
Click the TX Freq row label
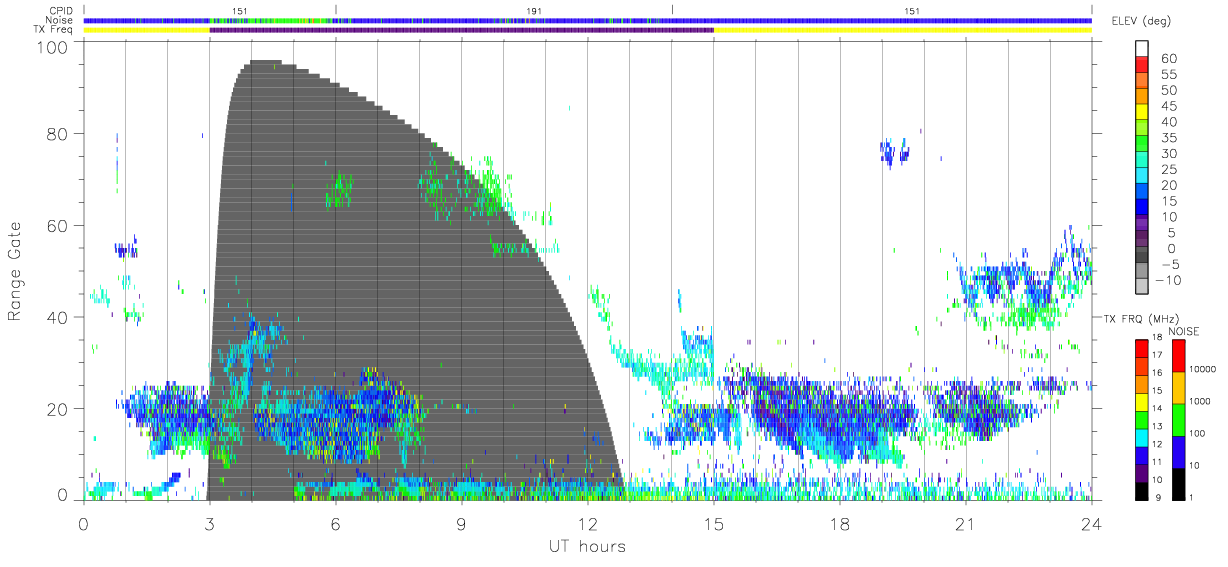54,30
